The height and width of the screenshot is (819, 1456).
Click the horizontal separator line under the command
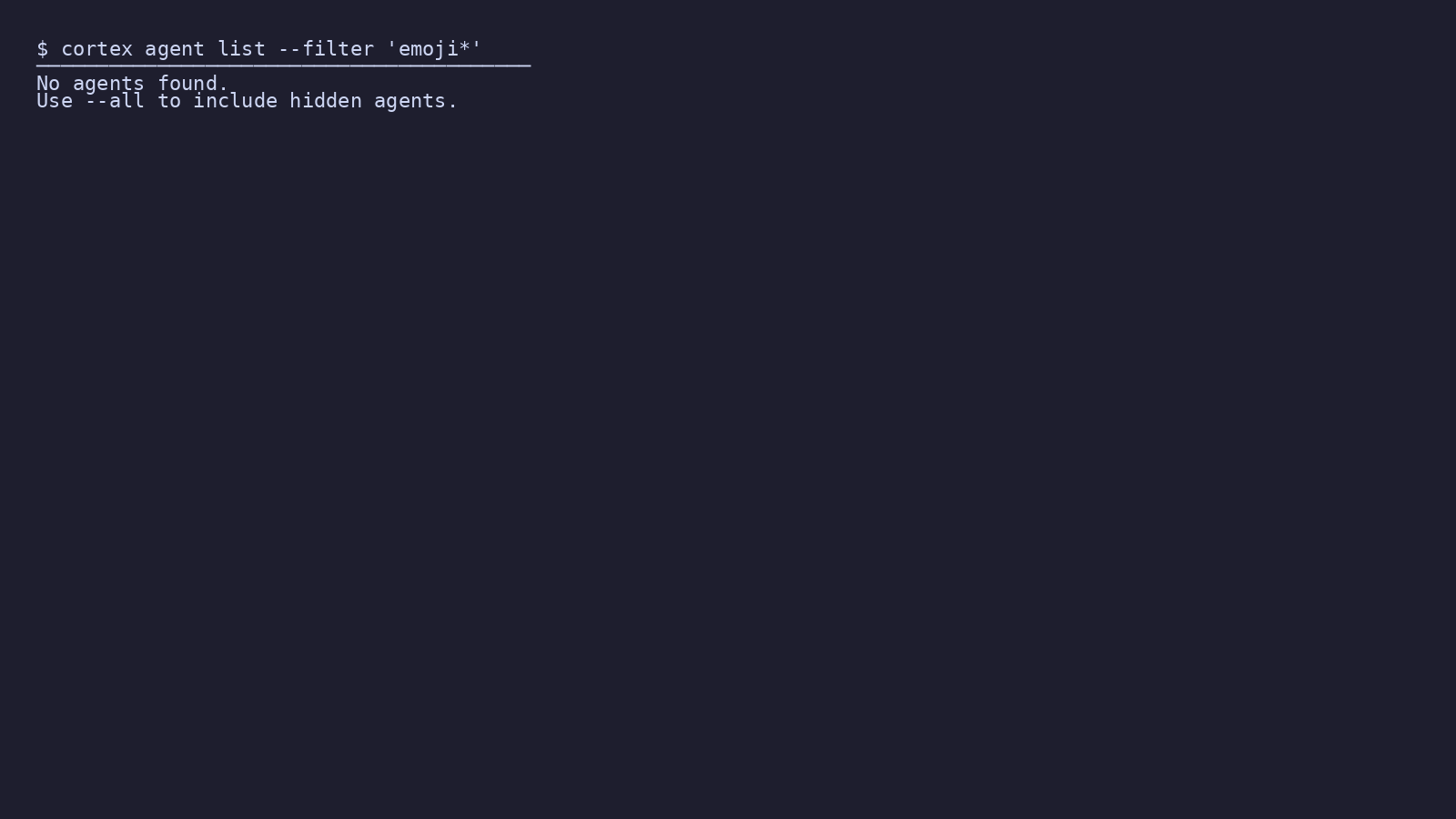tap(283, 66)
